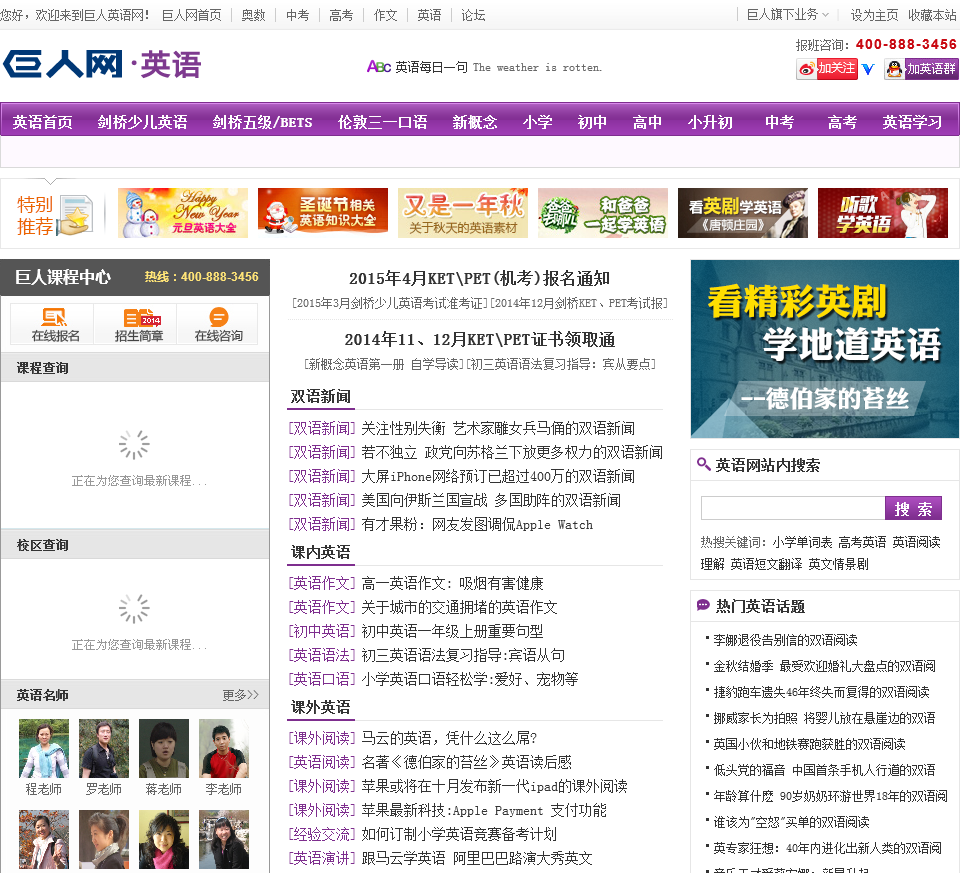960x873 pixels.
Task: Click the 在线咨询 chat icon
Action: click(218, 324)
